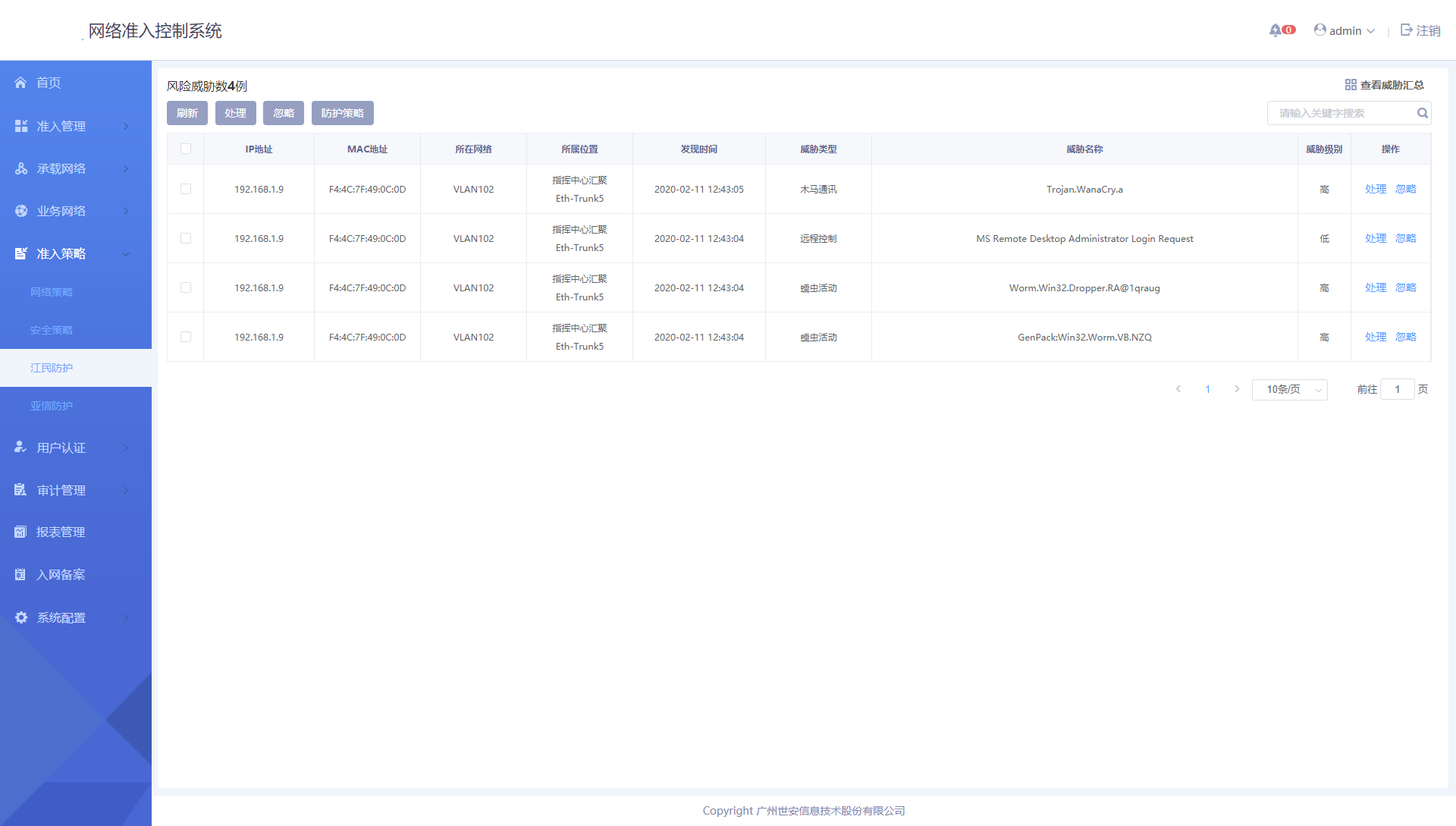Click the home icon 首页 in sidebar
Screen dimensions: 1456x826
(x=20, y=83)
